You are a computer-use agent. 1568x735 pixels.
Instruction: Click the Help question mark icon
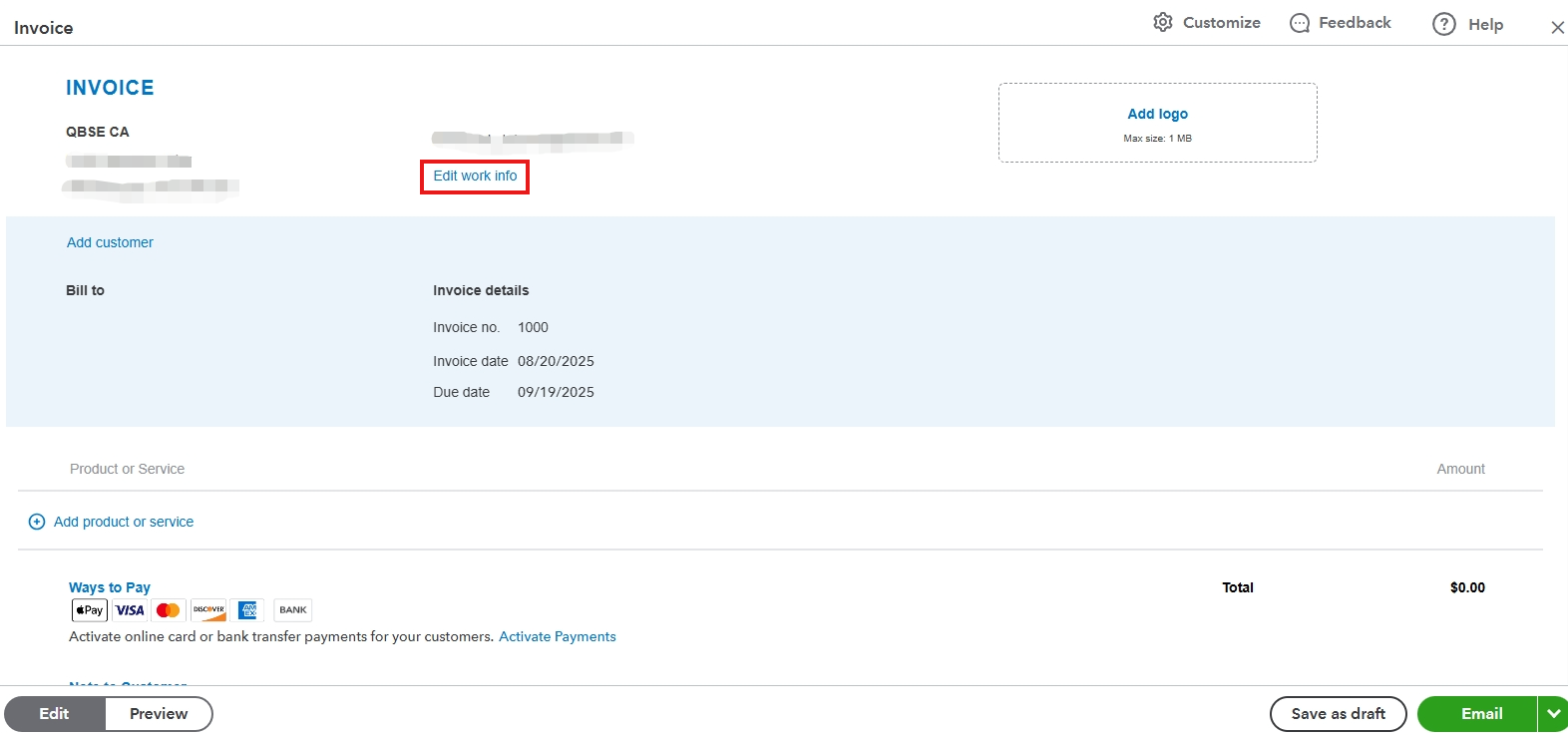tap(1443, 24)
